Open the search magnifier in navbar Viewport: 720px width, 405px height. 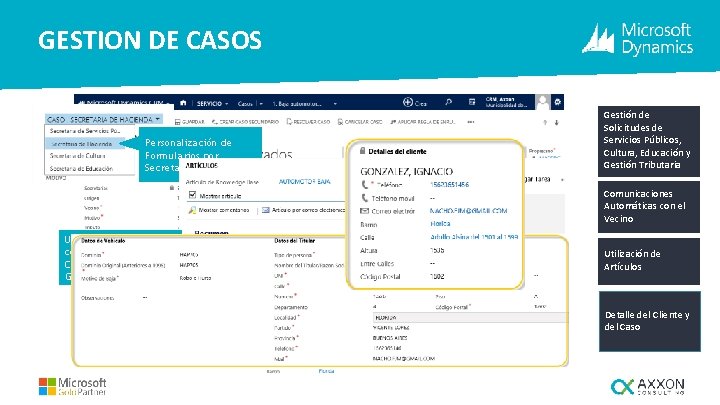click(x=449, y=102)
